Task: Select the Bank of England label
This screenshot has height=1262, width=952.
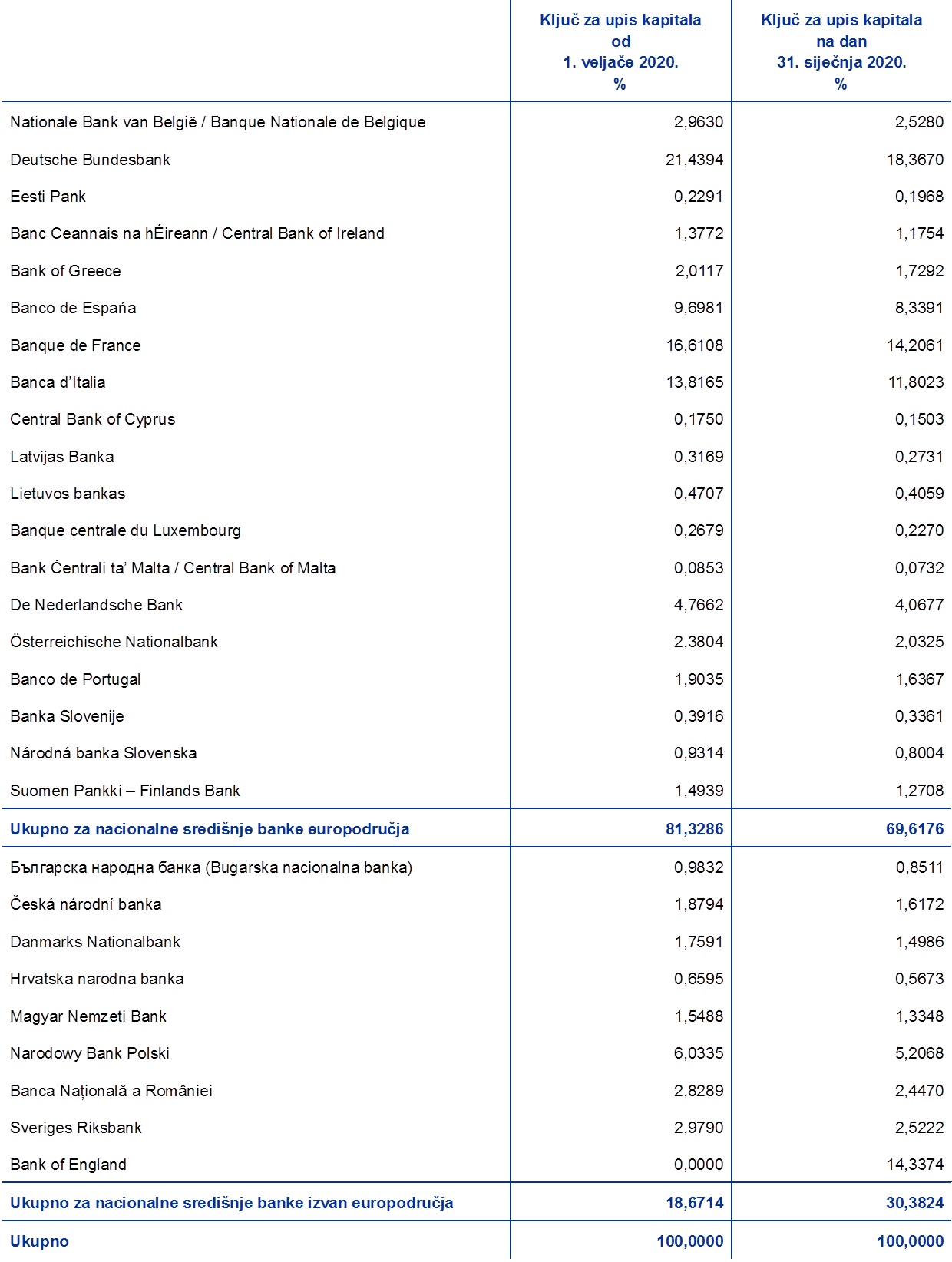Action: pos(68,1165)
